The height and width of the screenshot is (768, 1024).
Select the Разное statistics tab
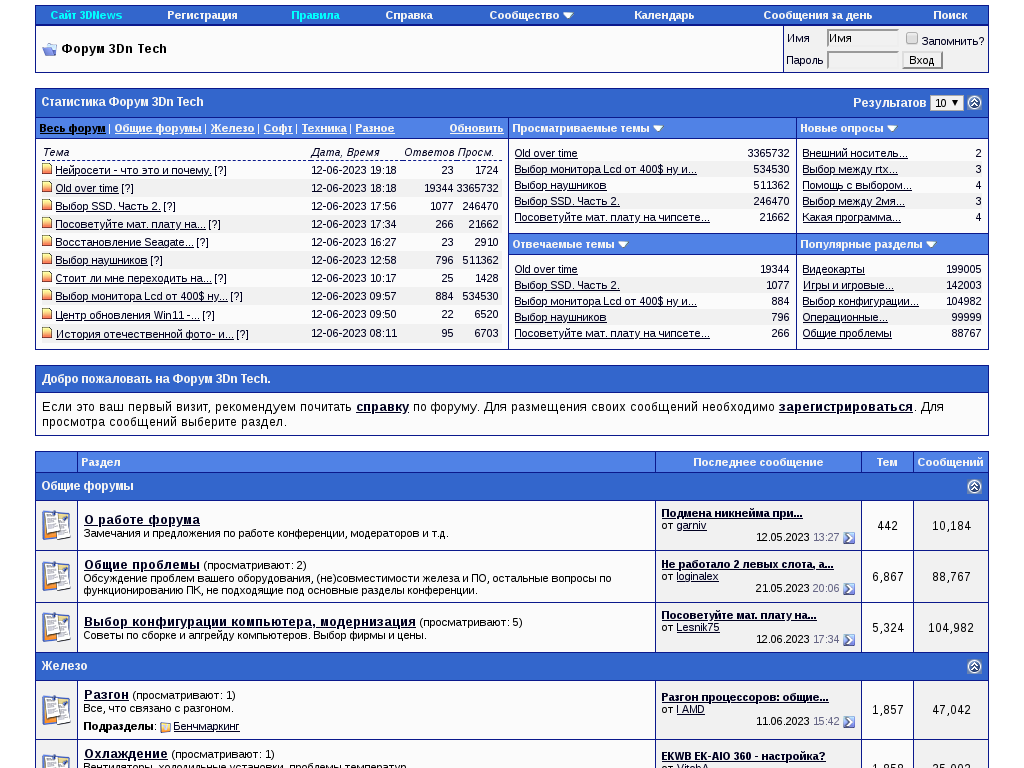[375, 128]
